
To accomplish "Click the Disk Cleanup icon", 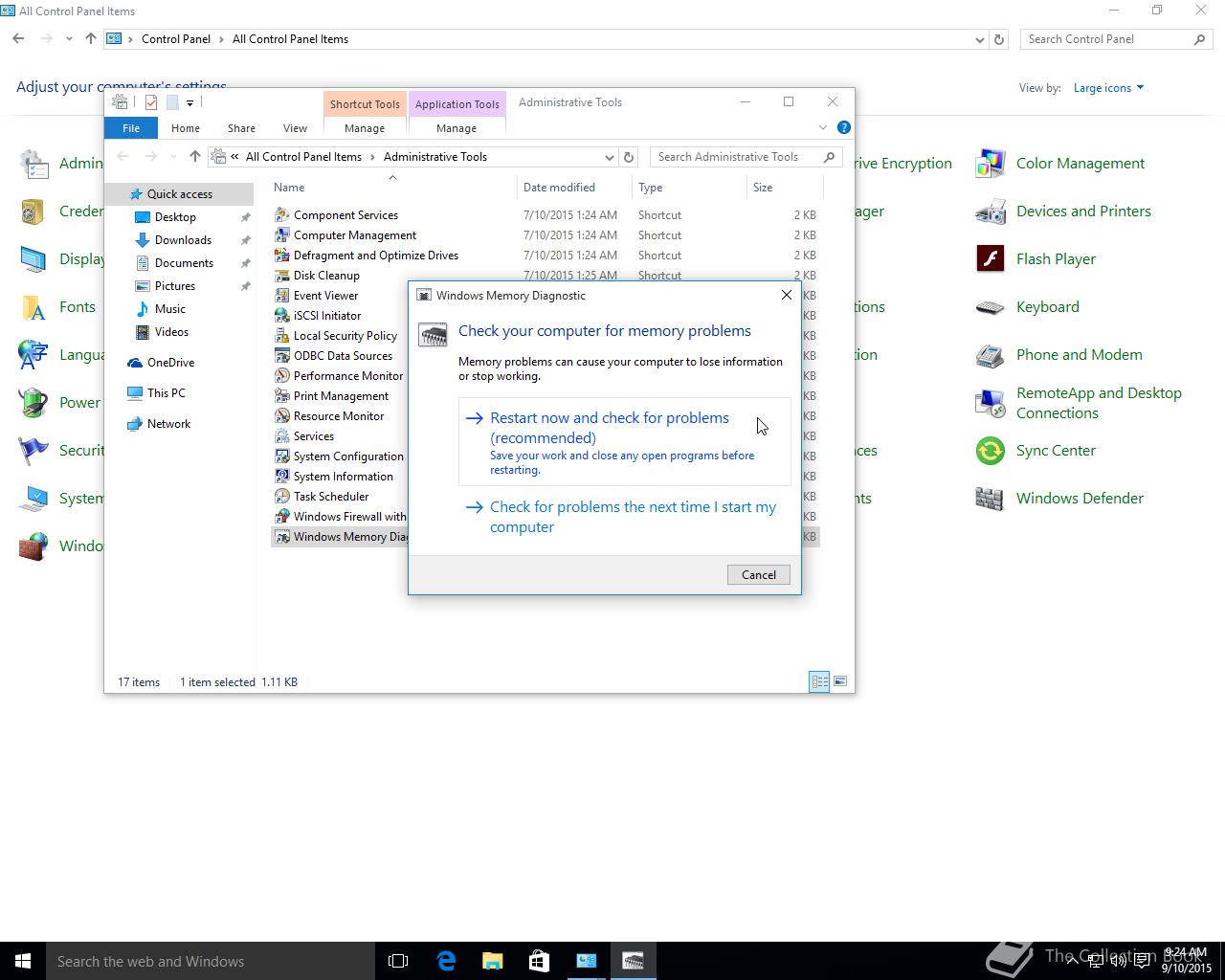I will [281, 276].
